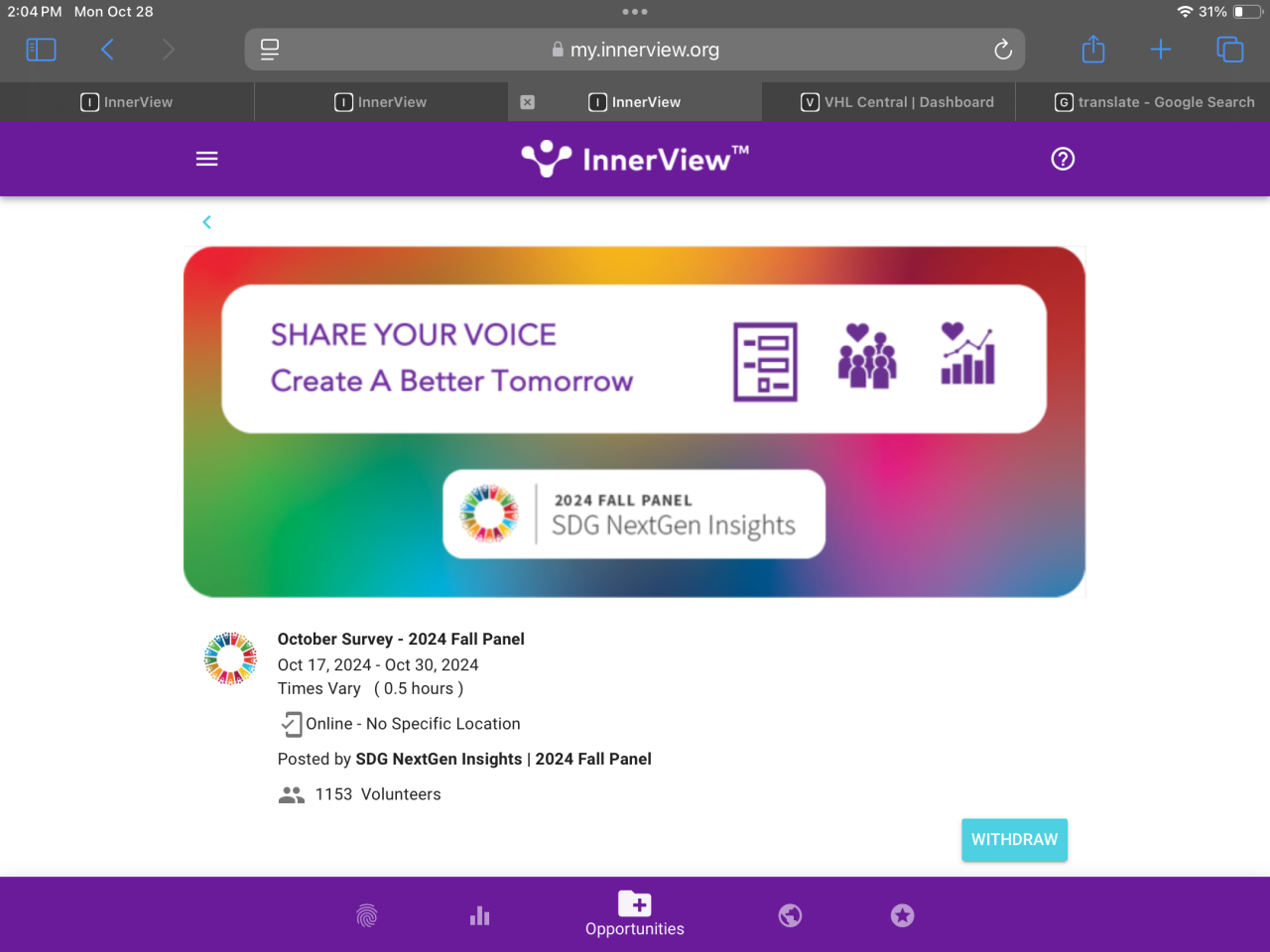The image size is (1270, 952).
Task: Open the fingerprint identity tab
Action: (x=367, y=915)
